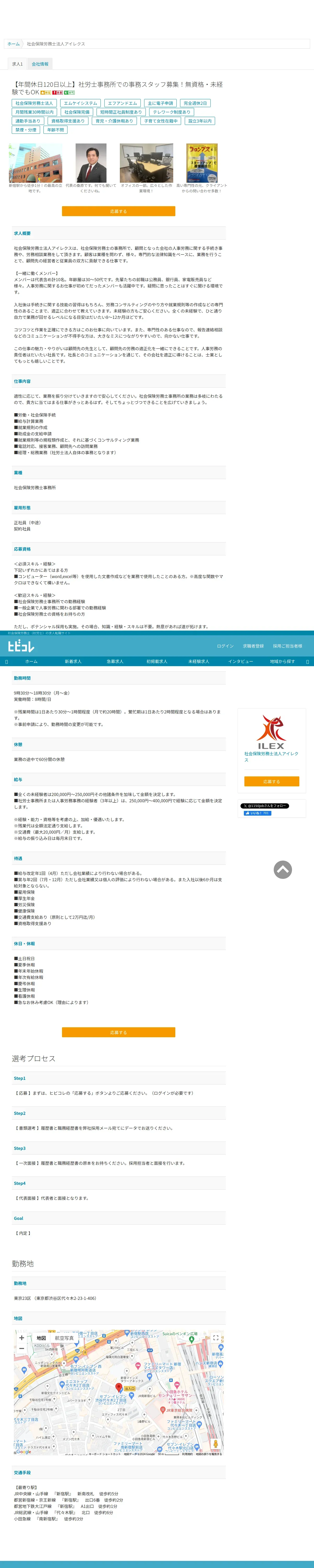Click the 資格取得支援あり tag
Viewport: 314px width, 1568px height.
68,121
